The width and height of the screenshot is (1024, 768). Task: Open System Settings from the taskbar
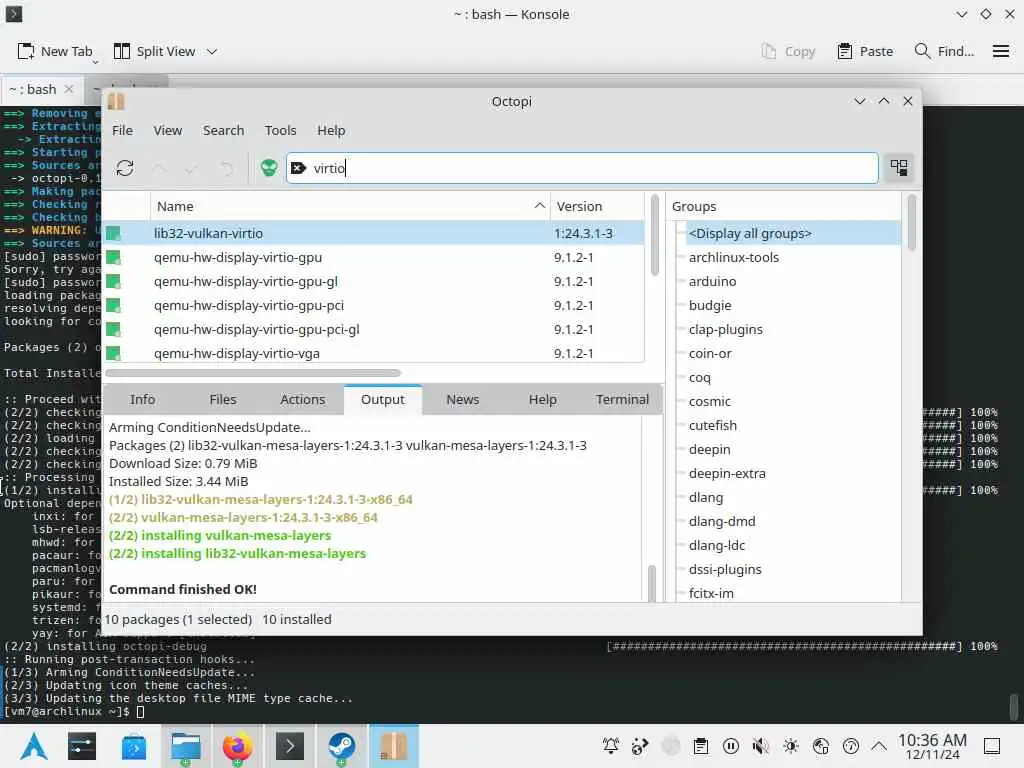coord(82,746)
